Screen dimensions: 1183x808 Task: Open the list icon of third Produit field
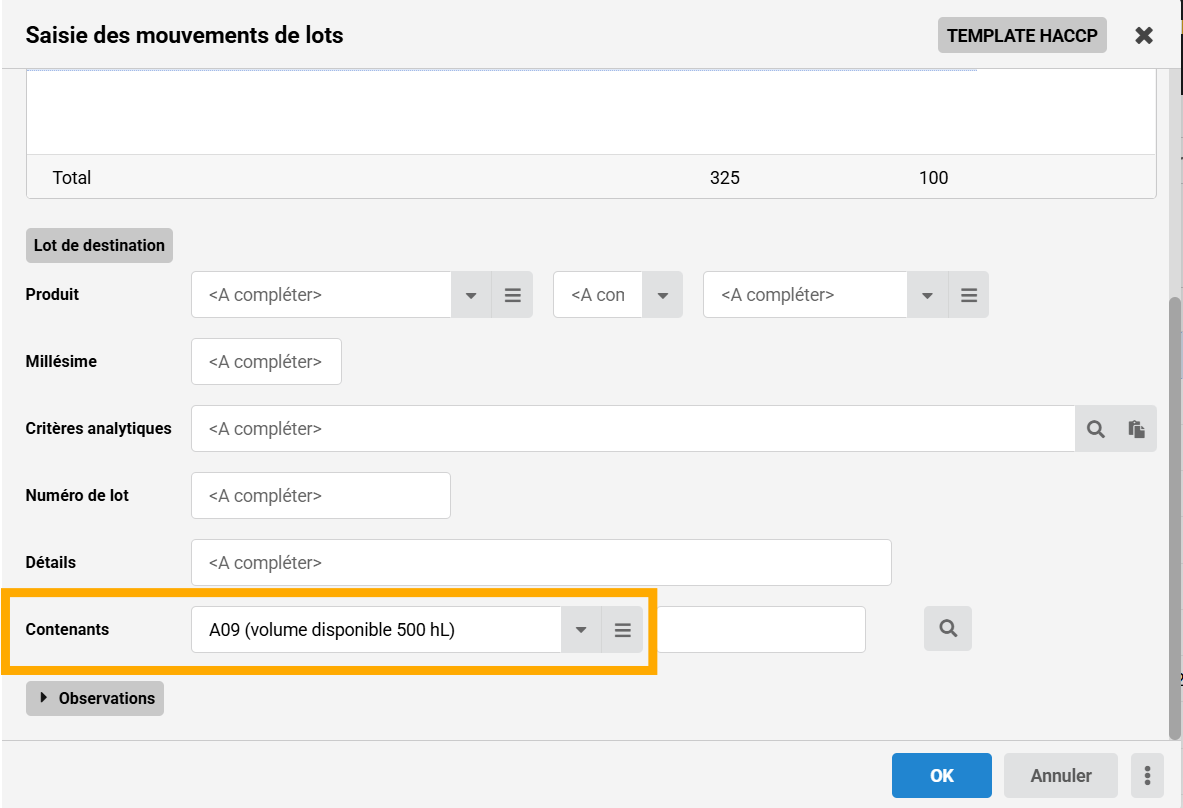968,295
